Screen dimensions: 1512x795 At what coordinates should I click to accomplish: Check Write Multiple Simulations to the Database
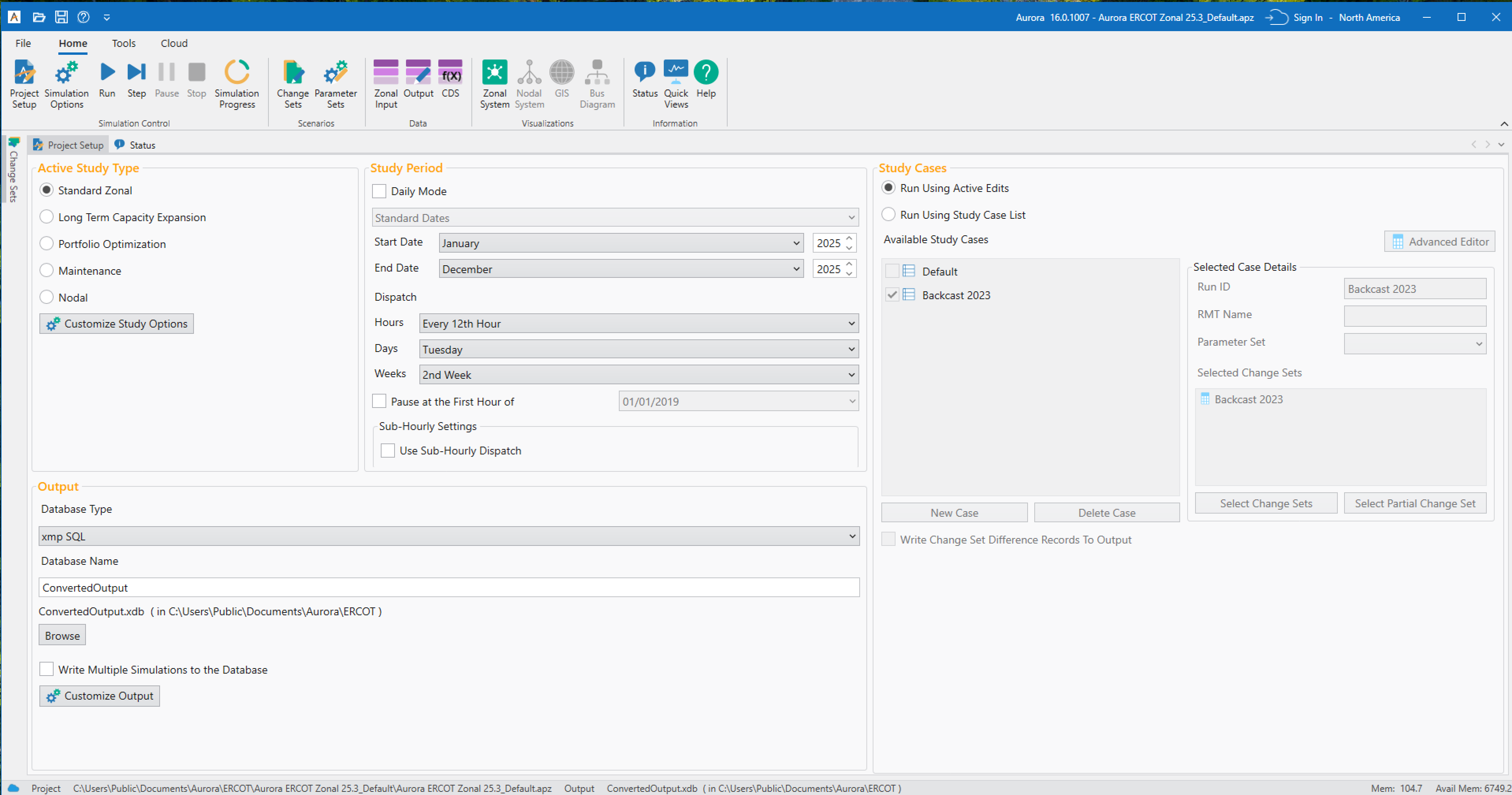click(47, 669)
